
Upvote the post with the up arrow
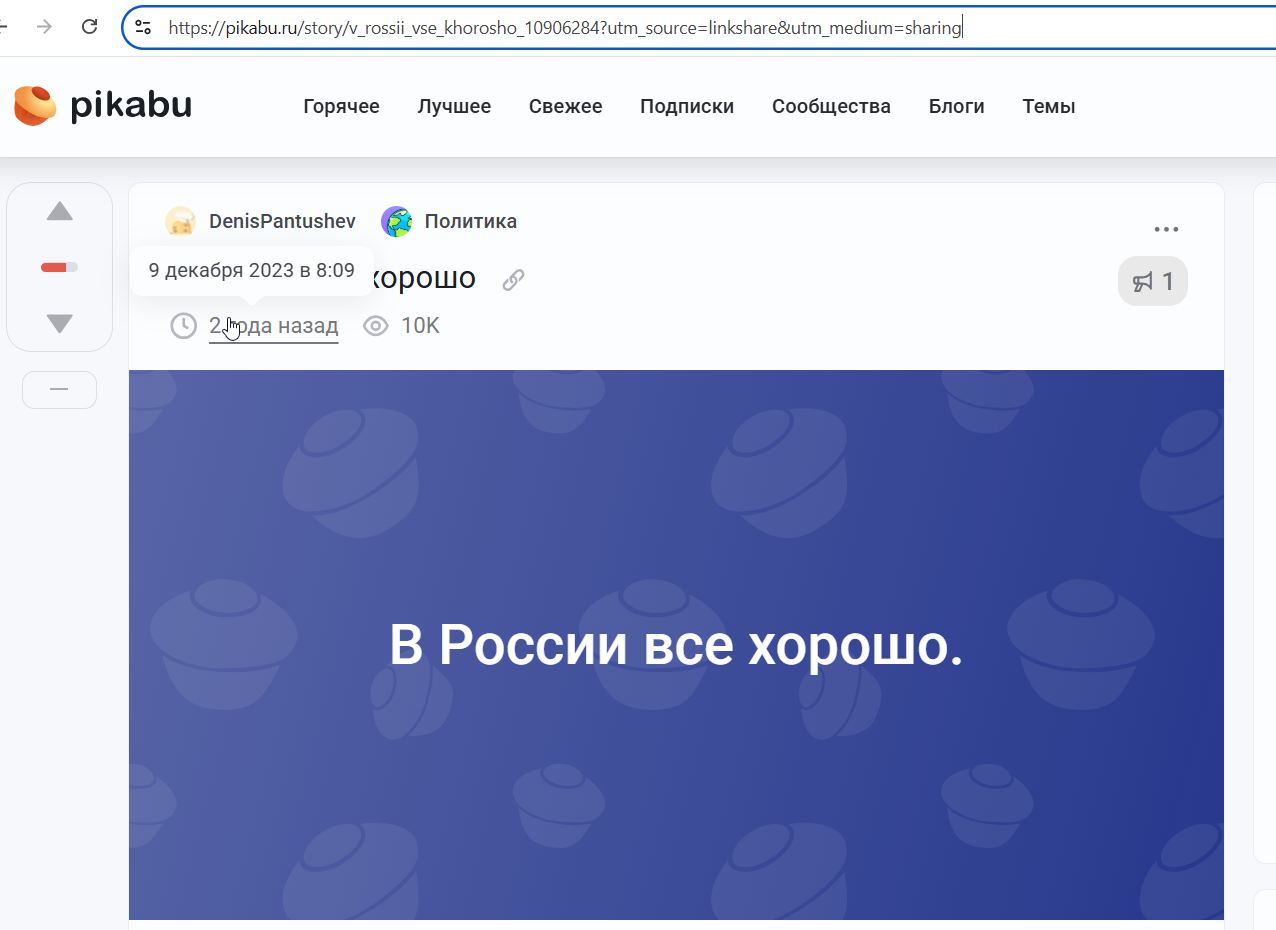tap(59, 211)
